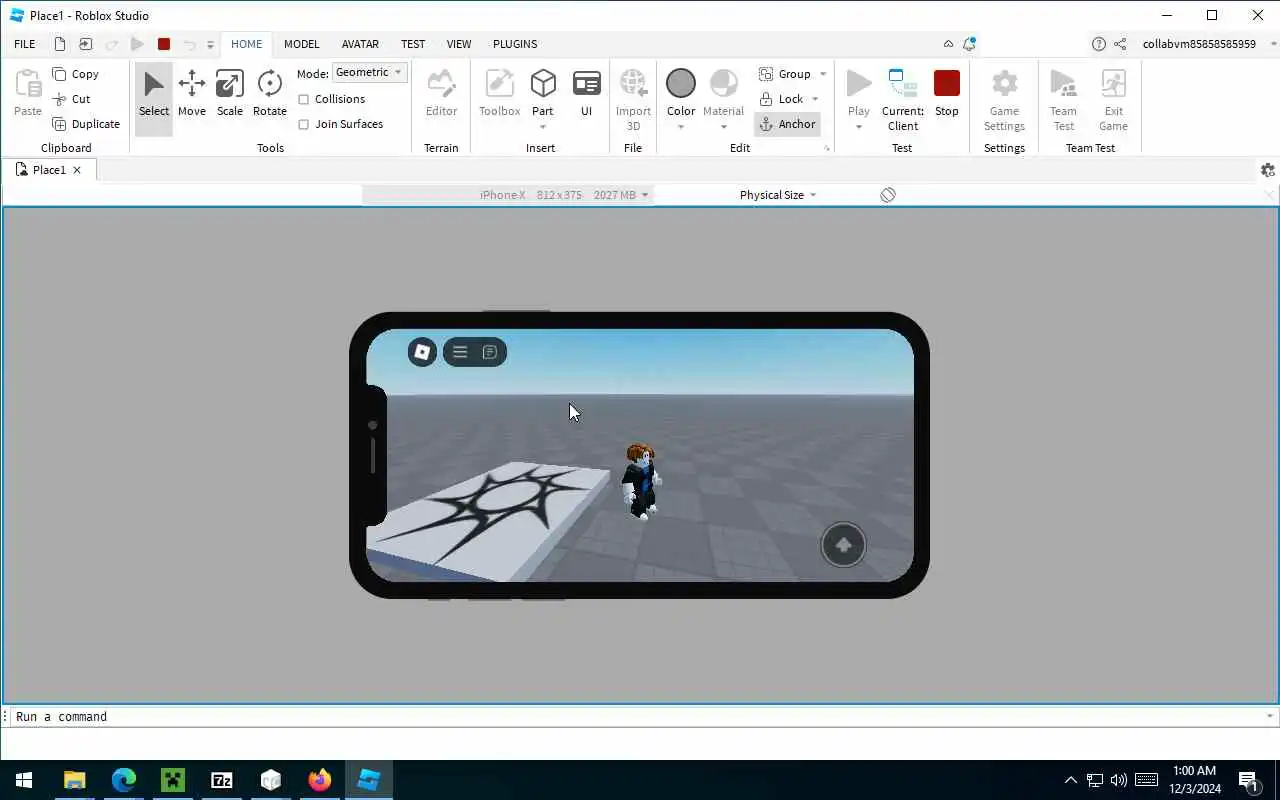This screenshot has height=800, width=1280.
Task: Click the Color swatch circle
Action: (x=681, y=84)
